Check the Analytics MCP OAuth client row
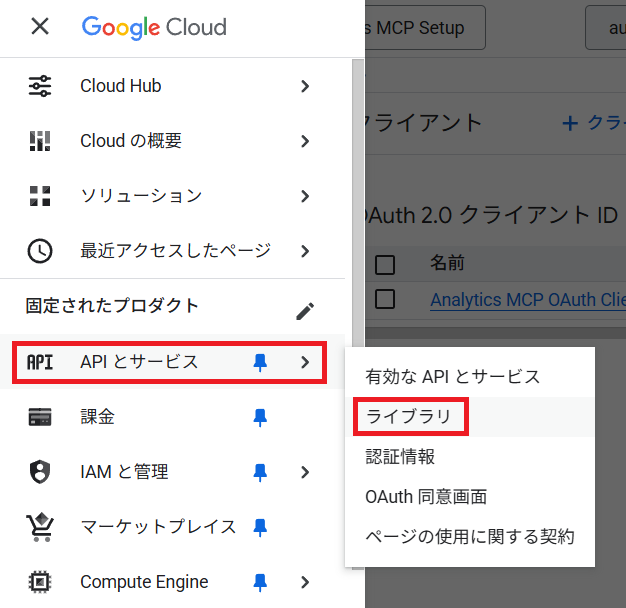 pos(385,299)
